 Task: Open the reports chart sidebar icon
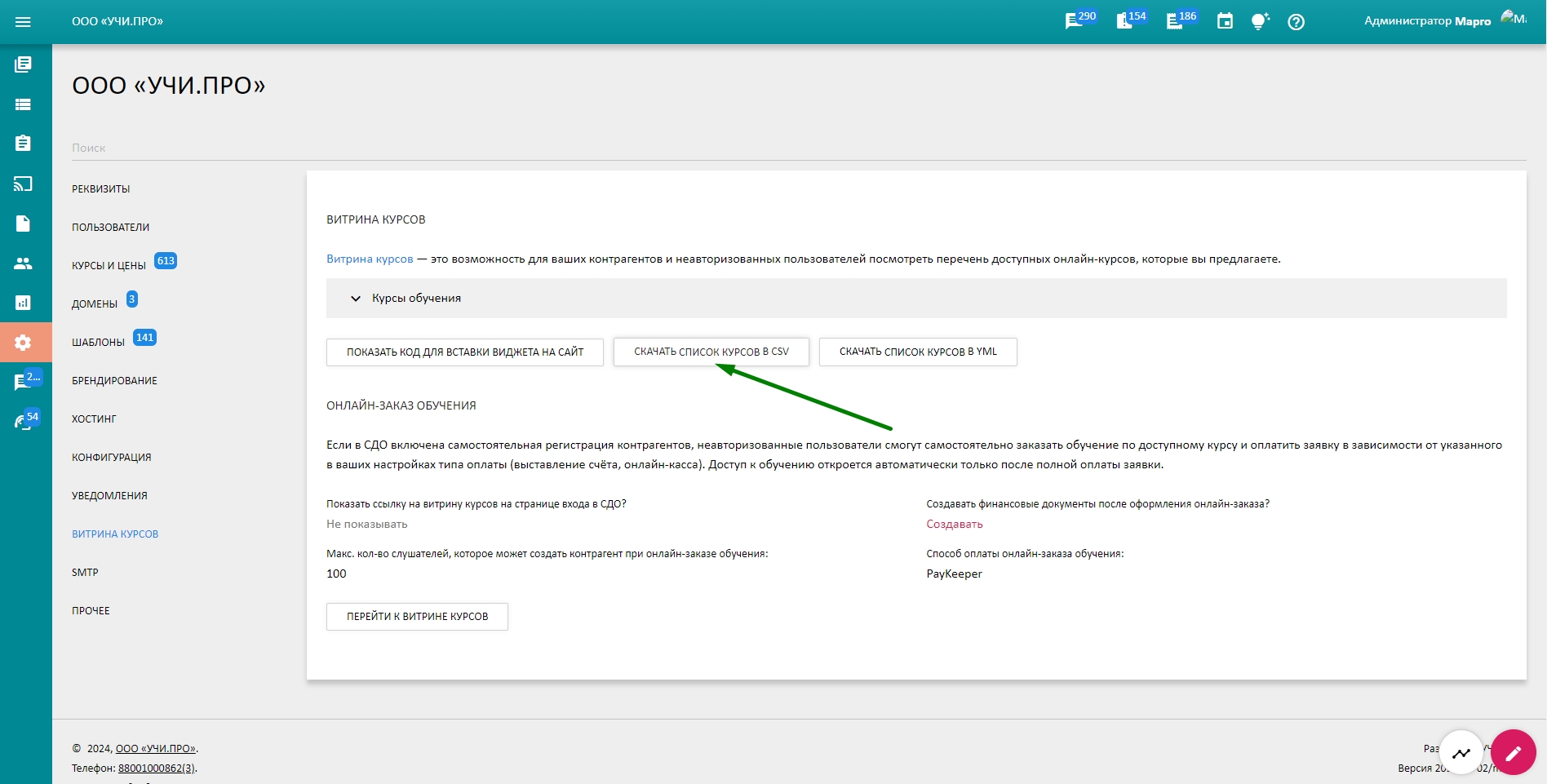[23, 303]
